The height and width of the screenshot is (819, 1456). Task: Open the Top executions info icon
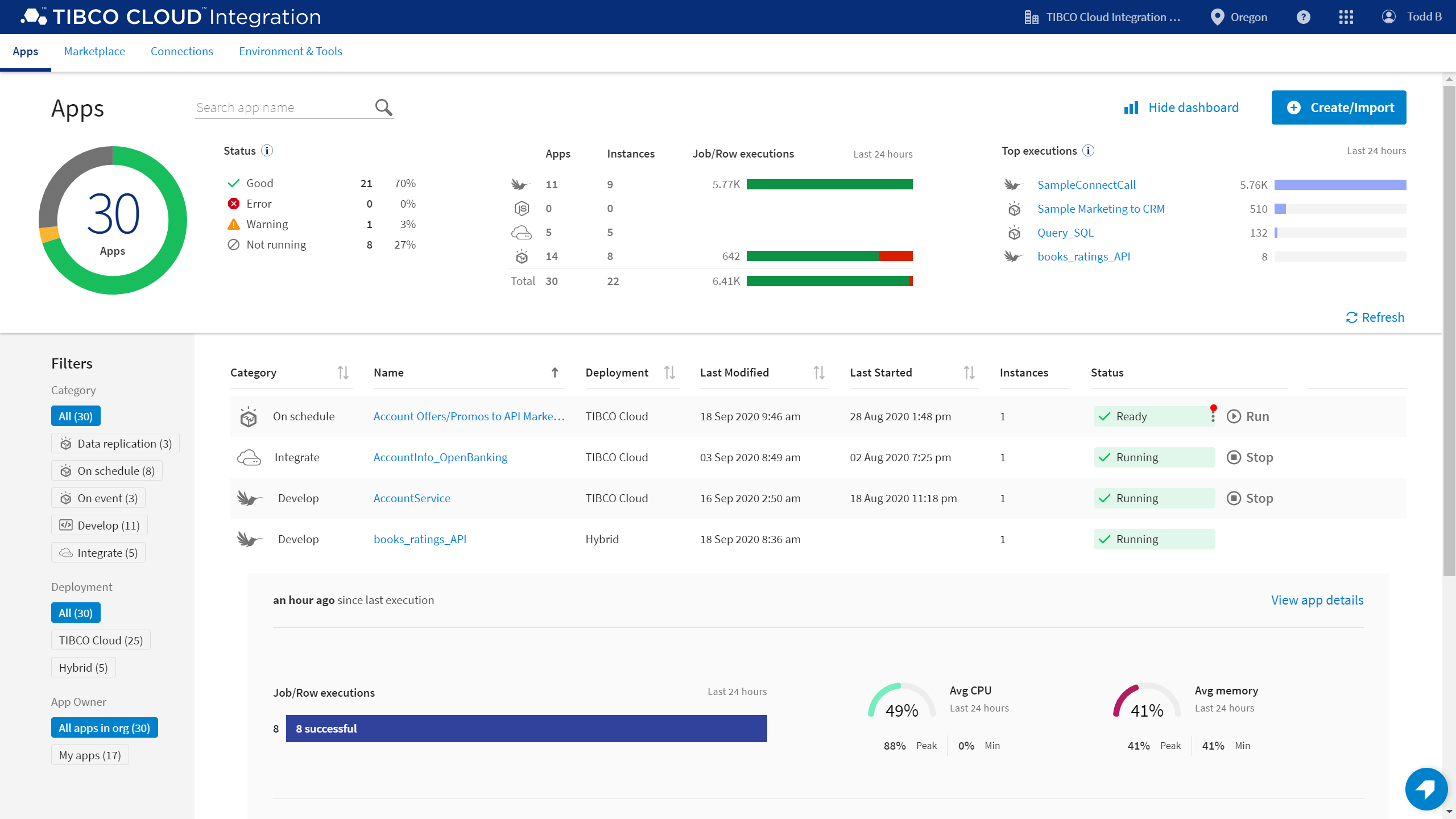1088,151
